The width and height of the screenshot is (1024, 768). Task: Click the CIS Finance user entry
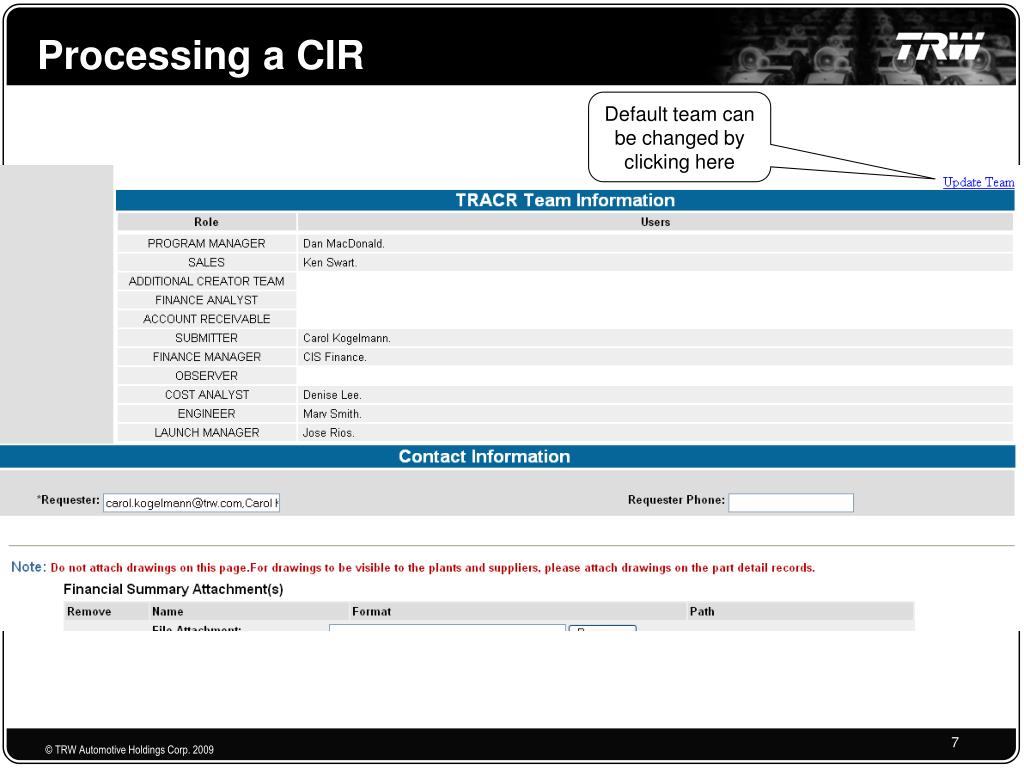coord(334,357)
